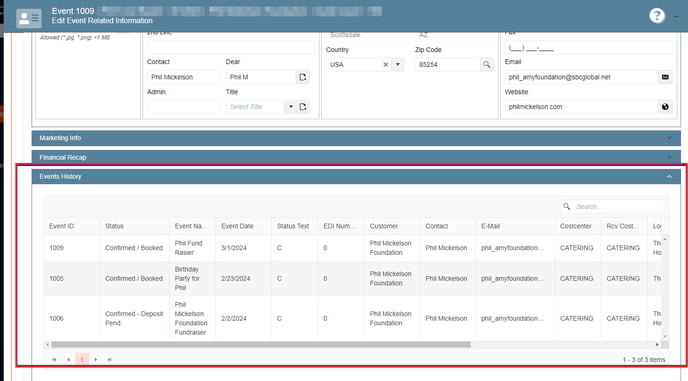Screen dimensions: 688x381
Task: Click the Zip Code search magnifier icon
Action: coord(487,65)
